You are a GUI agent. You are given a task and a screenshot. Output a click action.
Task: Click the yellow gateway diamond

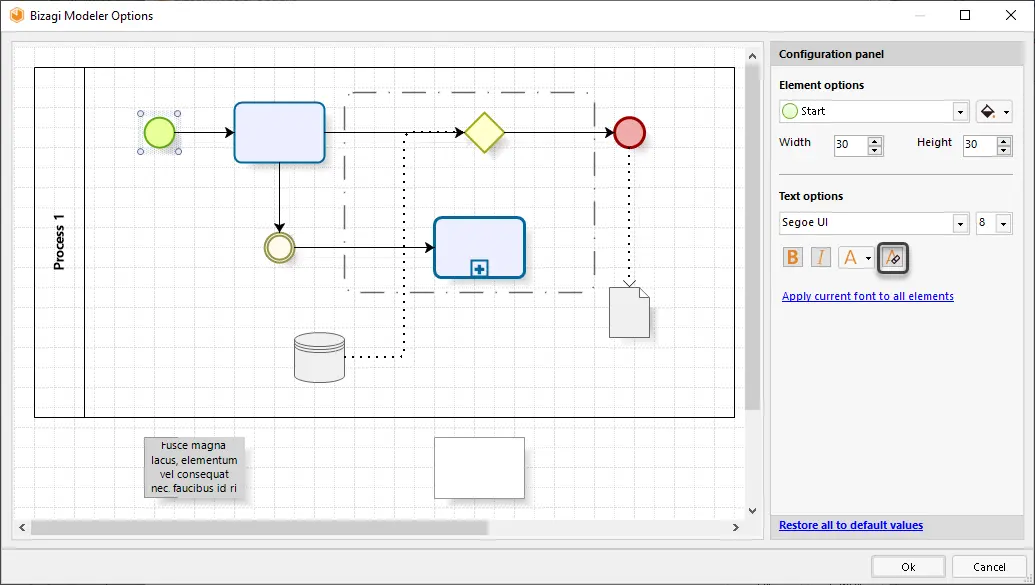coord(484,133)
